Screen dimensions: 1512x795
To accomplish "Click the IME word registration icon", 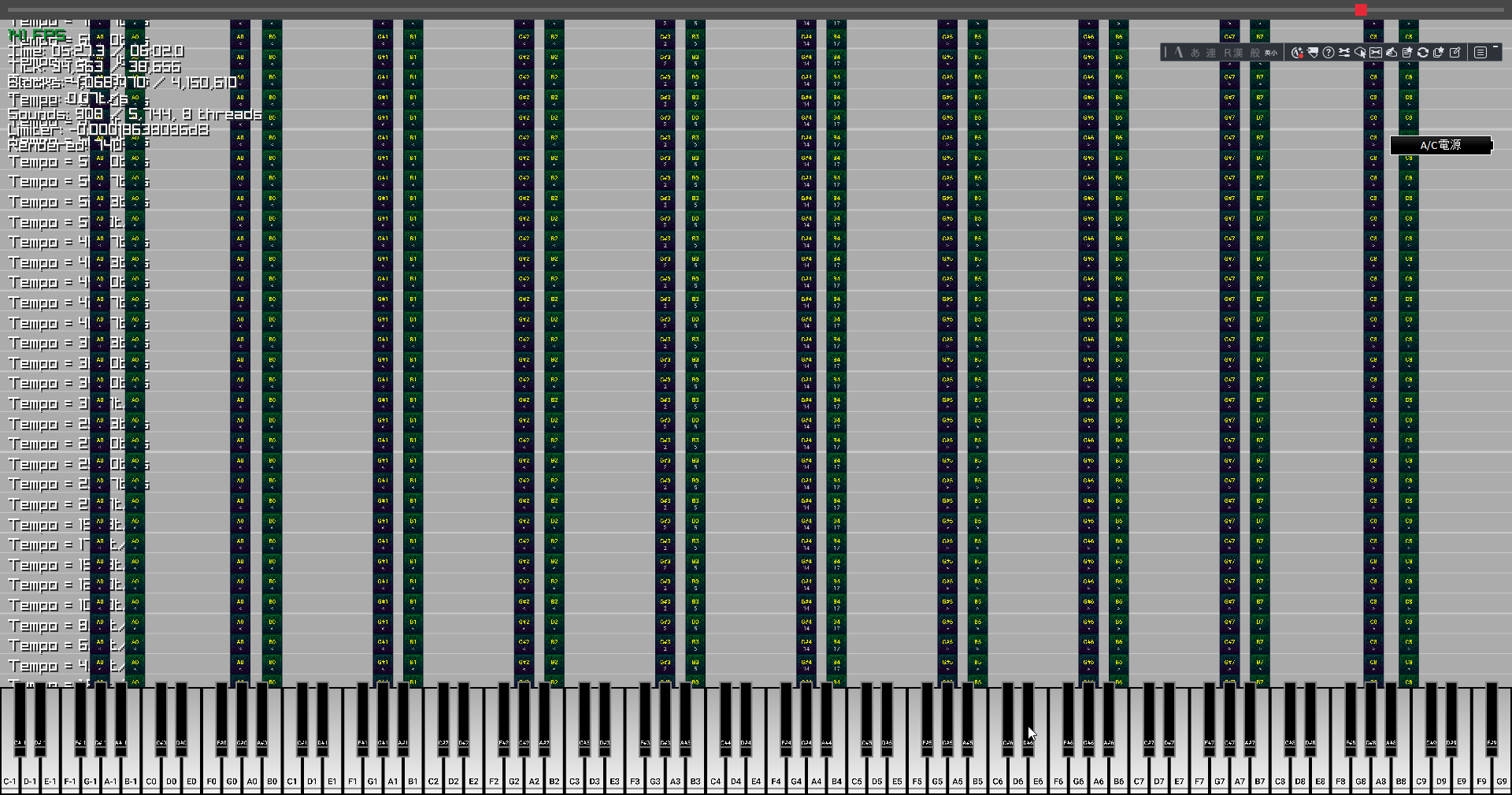I will 1407,53.
